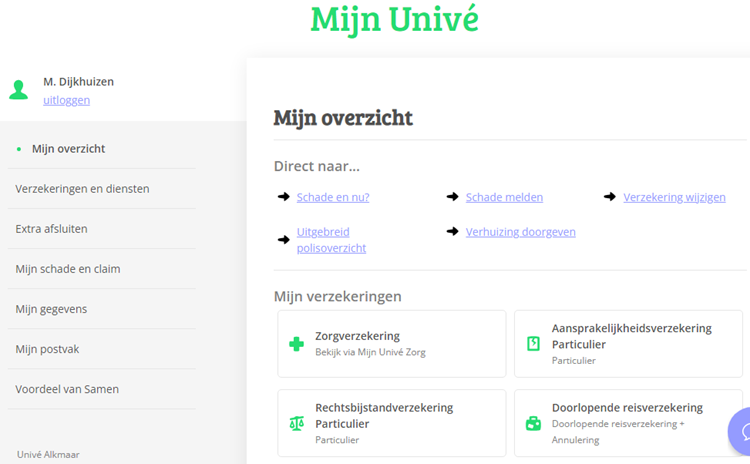Click the scales Rechtsbijstandverzekering icon
The height and width of the screenshot is (464, 750).
[297, 423]
